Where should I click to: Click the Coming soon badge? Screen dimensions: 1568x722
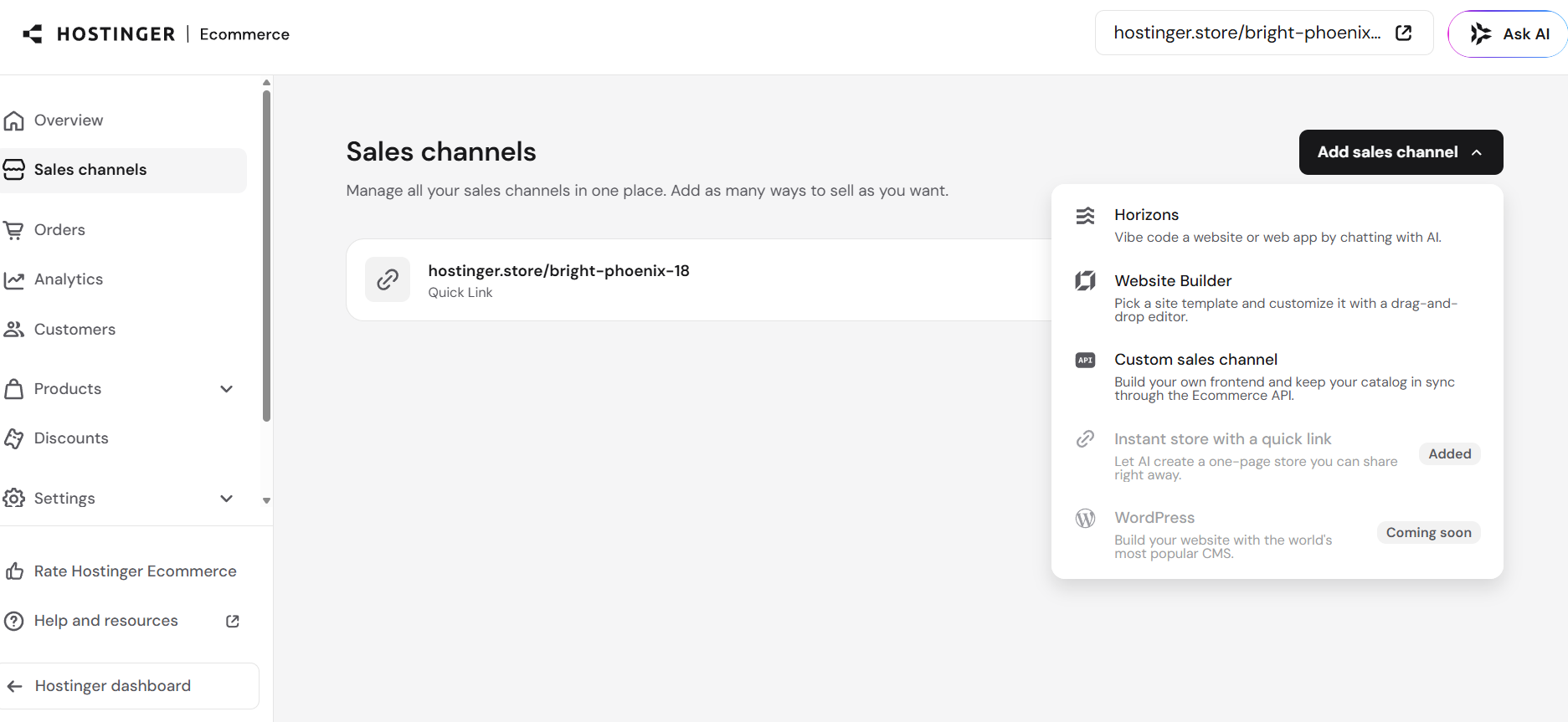1429,532
